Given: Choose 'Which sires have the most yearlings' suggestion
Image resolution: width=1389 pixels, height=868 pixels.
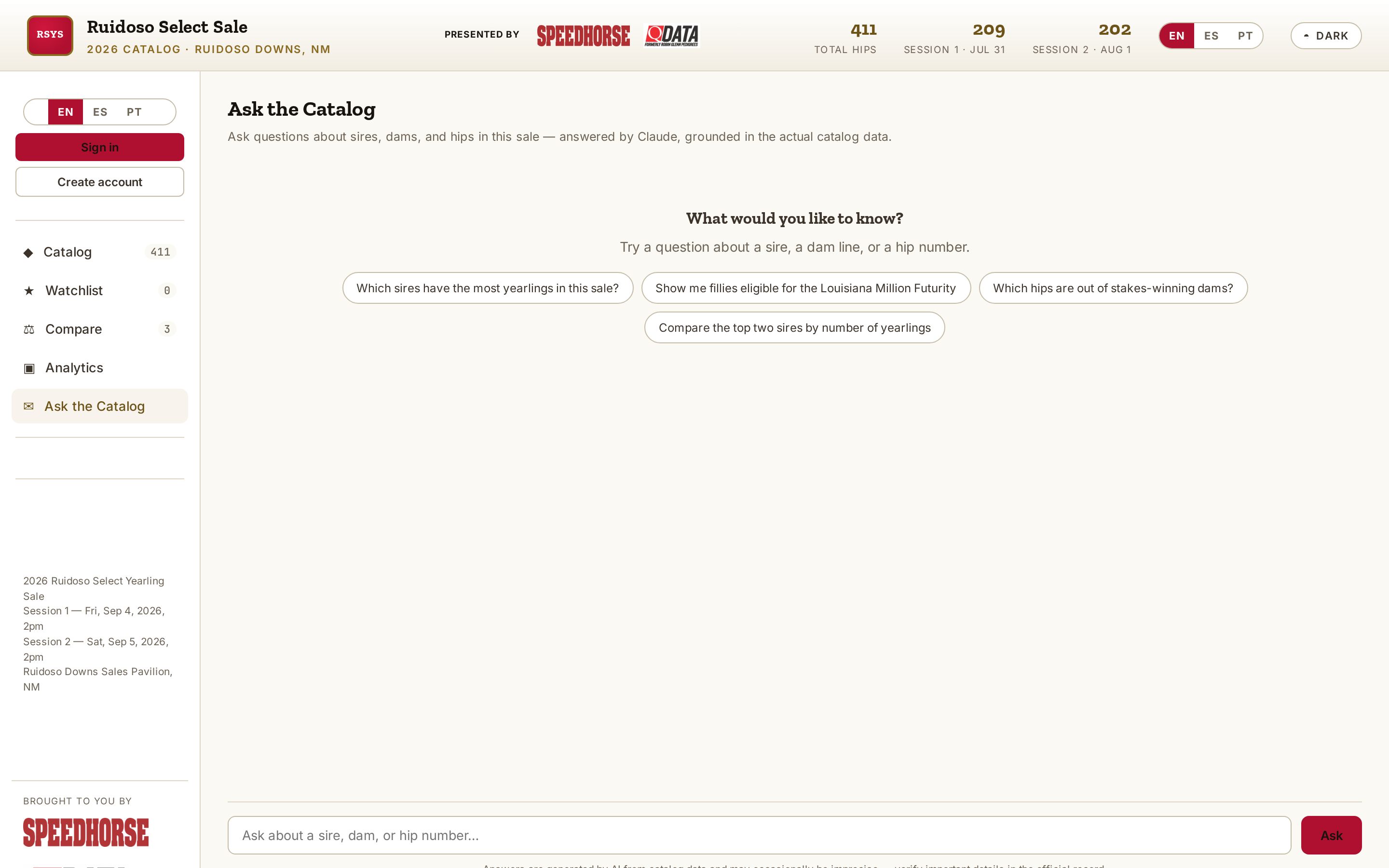Looking at the screenshot, I should 488,288.
